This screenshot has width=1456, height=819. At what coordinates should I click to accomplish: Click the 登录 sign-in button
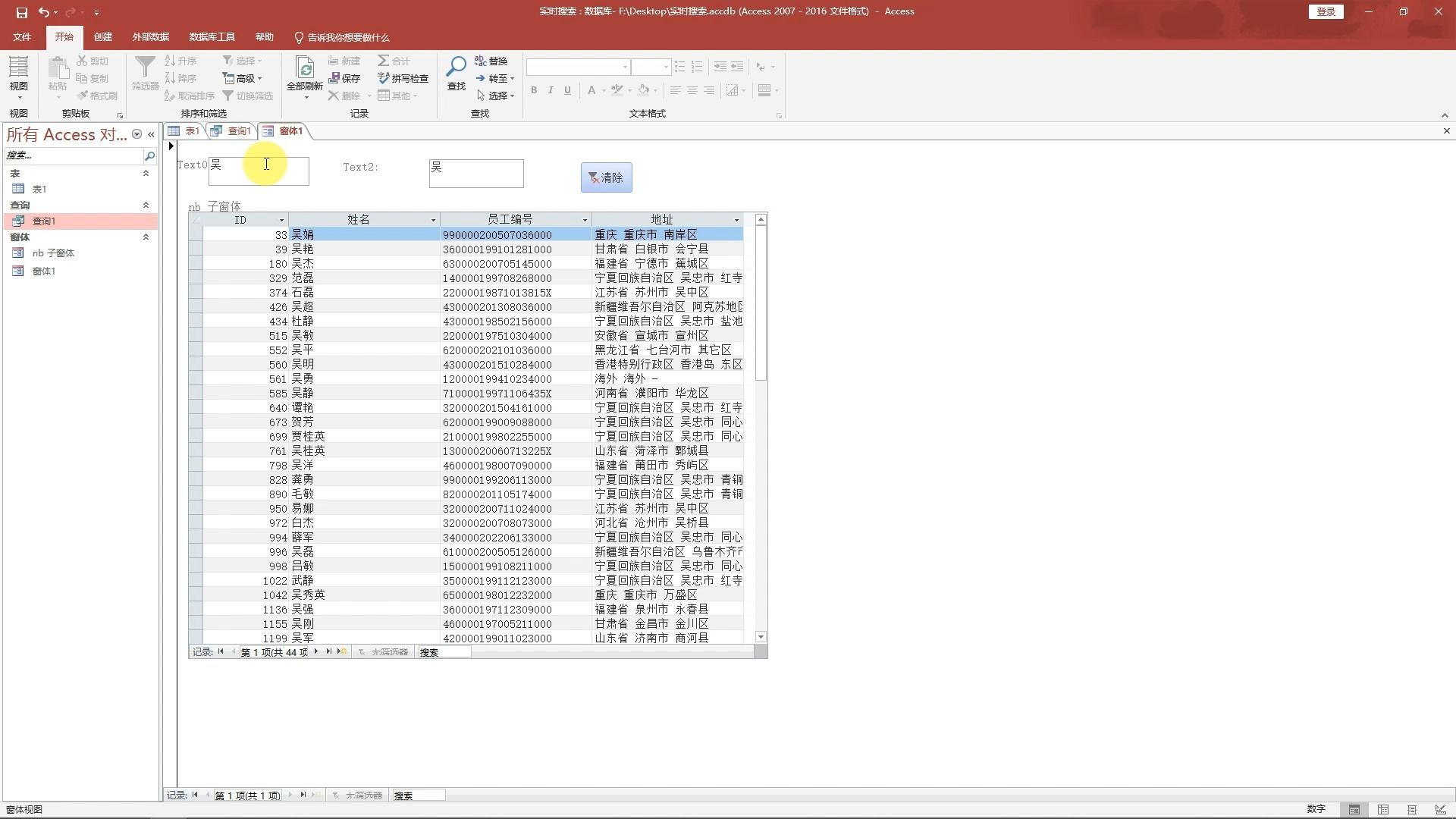coord(1326,11)
